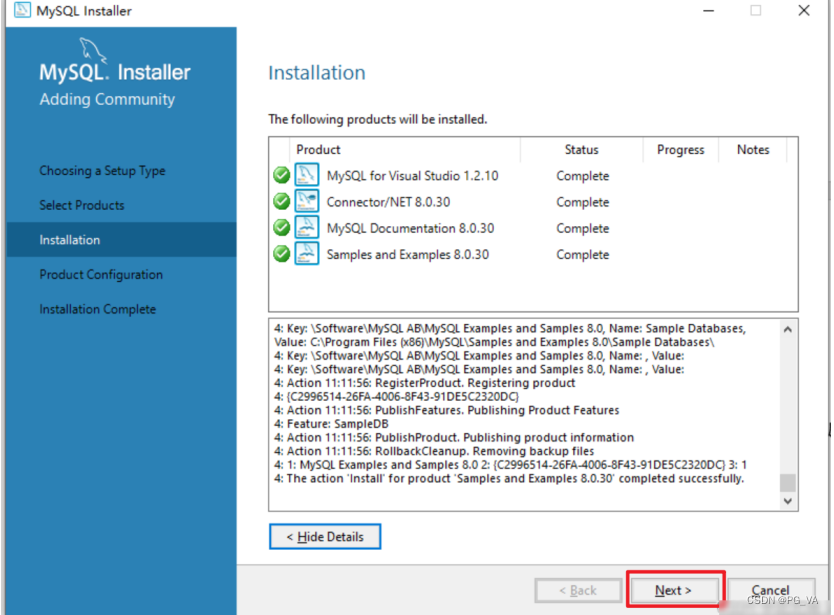The image size is (834, 615).
Task: Click the Back button
Action: 578,591
